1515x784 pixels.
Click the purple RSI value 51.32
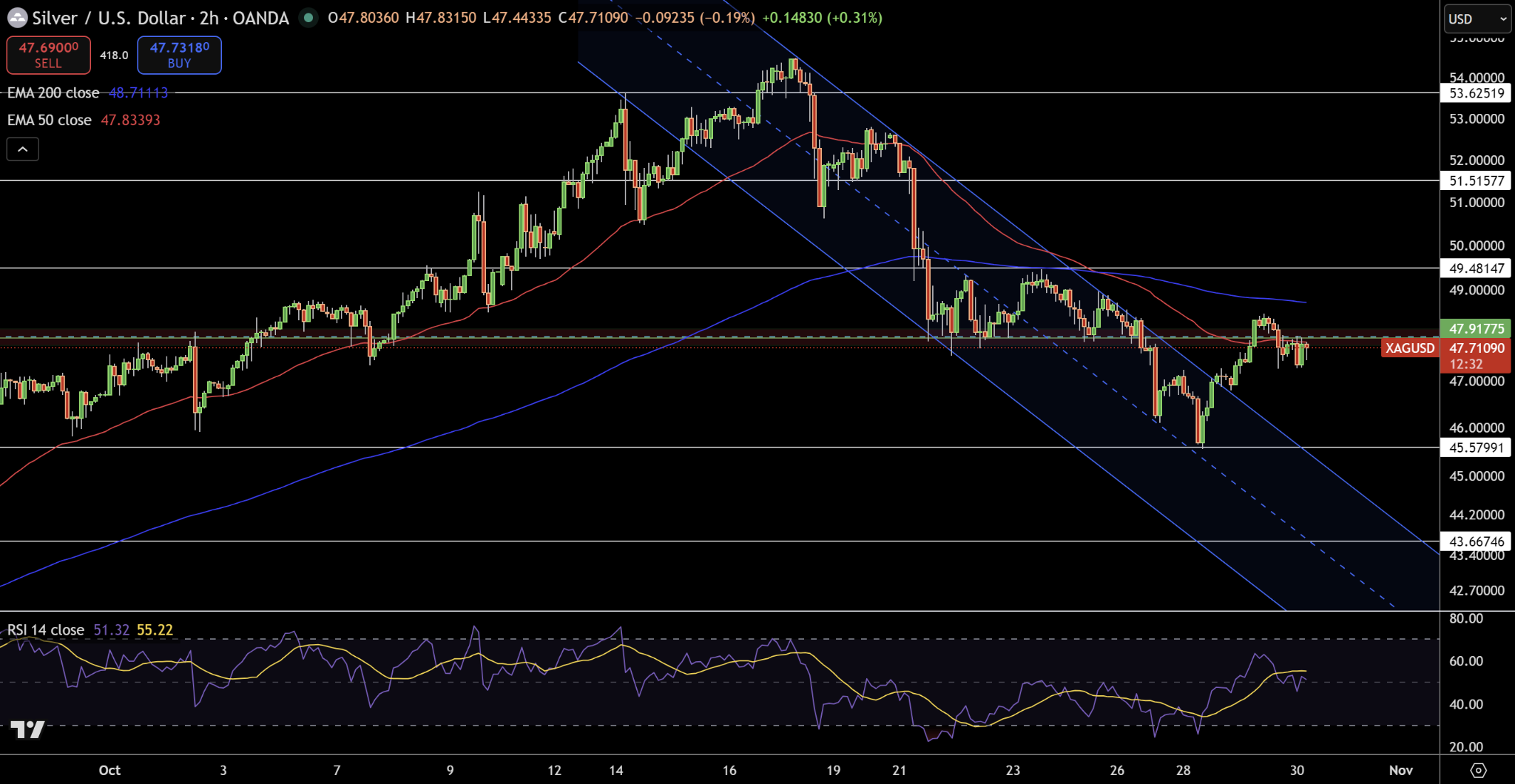click(x=111, y=630)
